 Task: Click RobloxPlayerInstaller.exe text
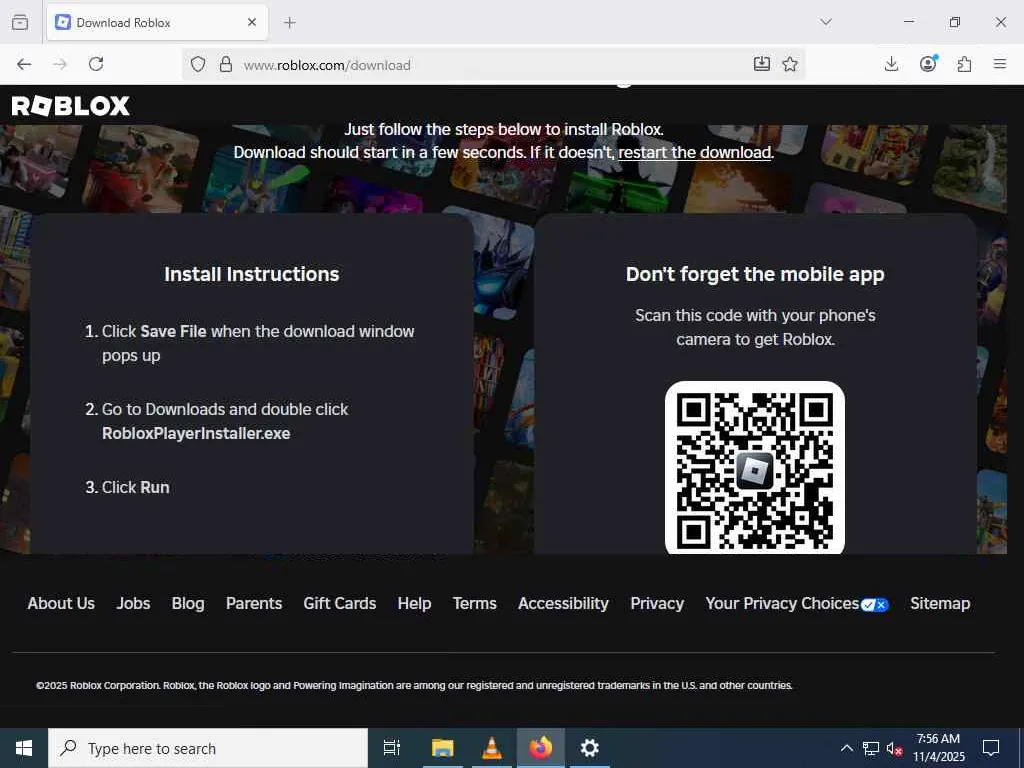196,434
